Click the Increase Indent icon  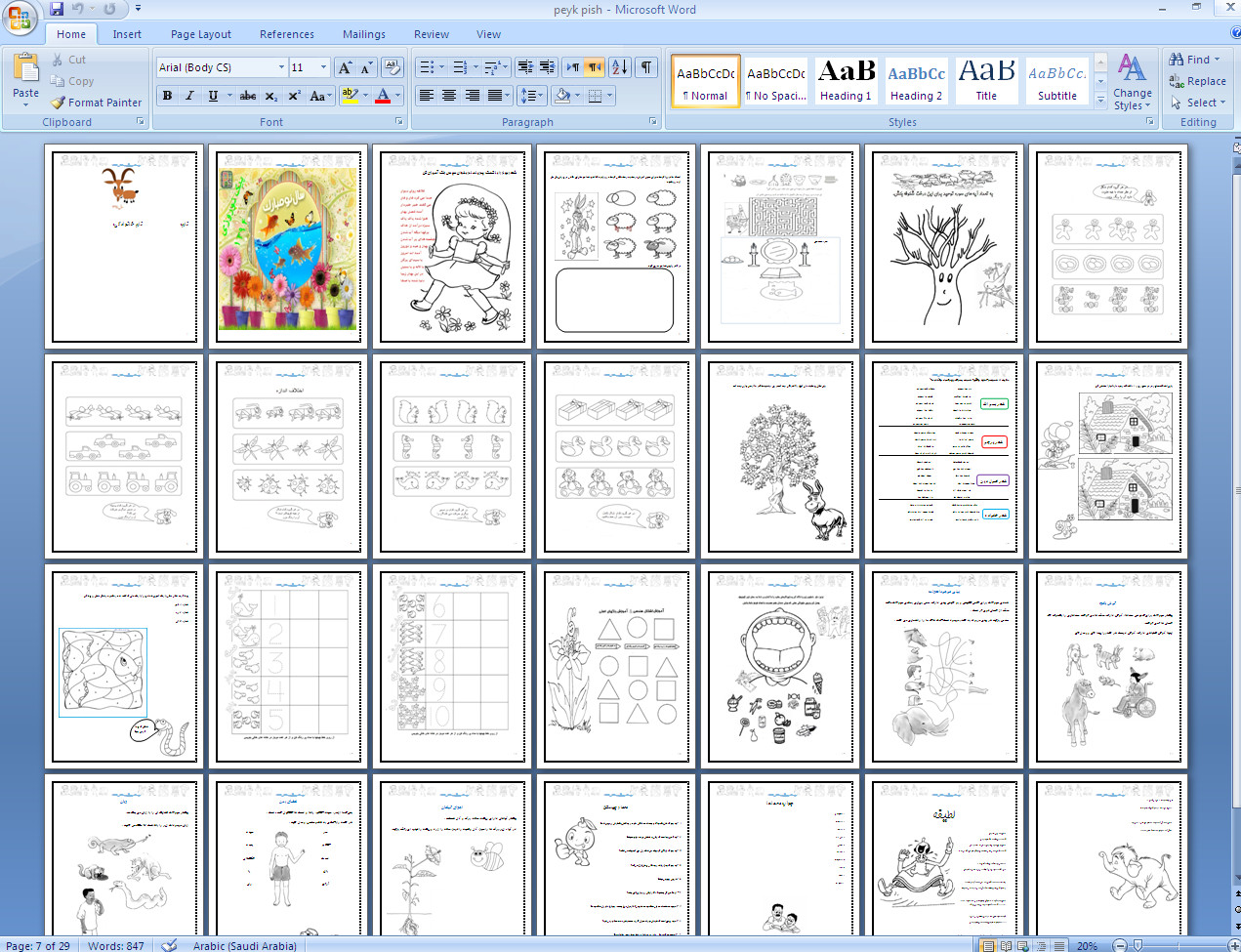point(547,67)
